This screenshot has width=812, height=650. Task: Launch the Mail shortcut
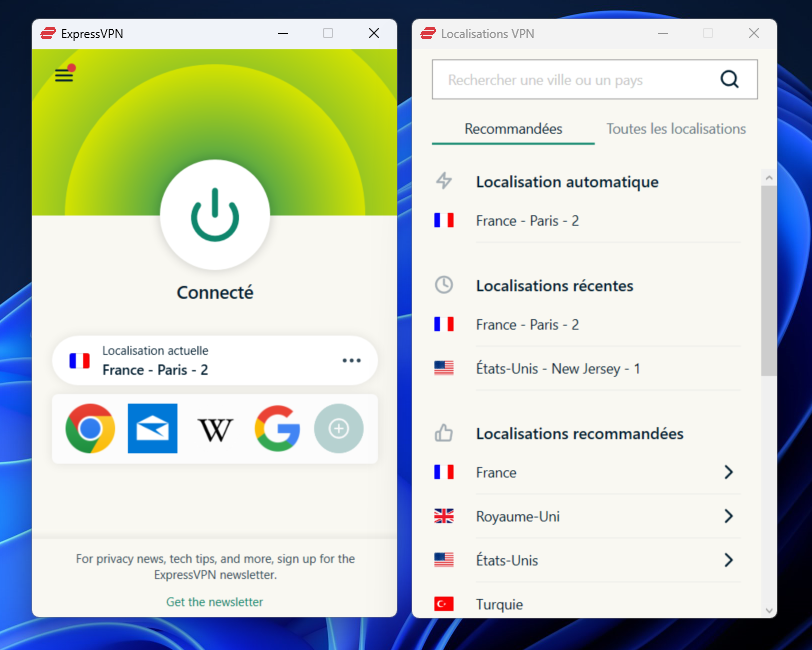coord(152,428)
